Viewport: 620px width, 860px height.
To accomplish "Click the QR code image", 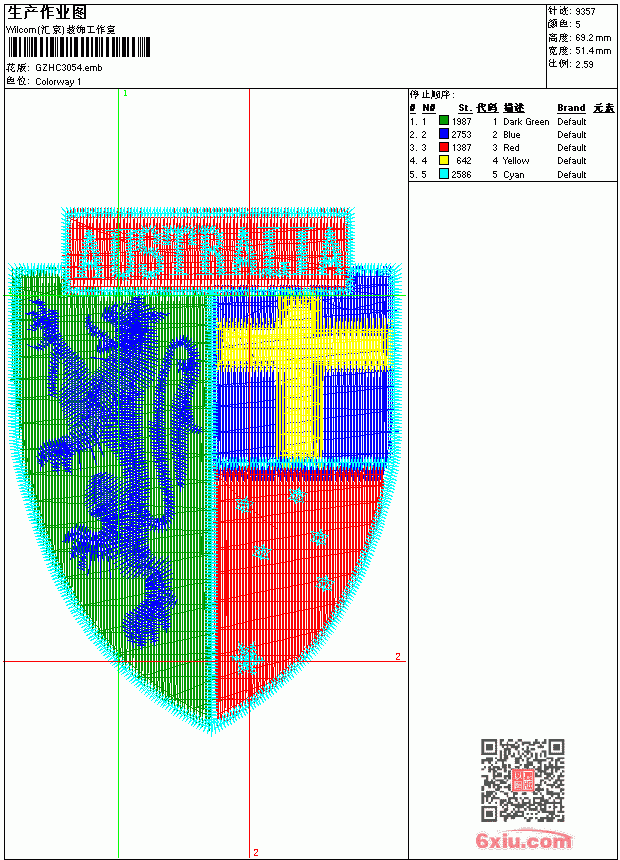I will (522, 780).
